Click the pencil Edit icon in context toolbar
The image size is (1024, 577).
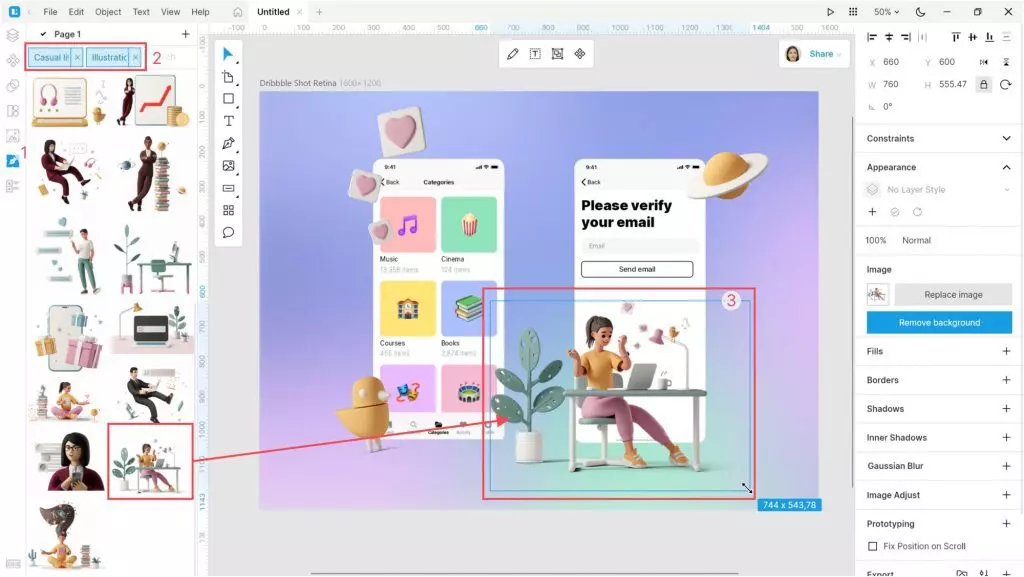(513, 54)
